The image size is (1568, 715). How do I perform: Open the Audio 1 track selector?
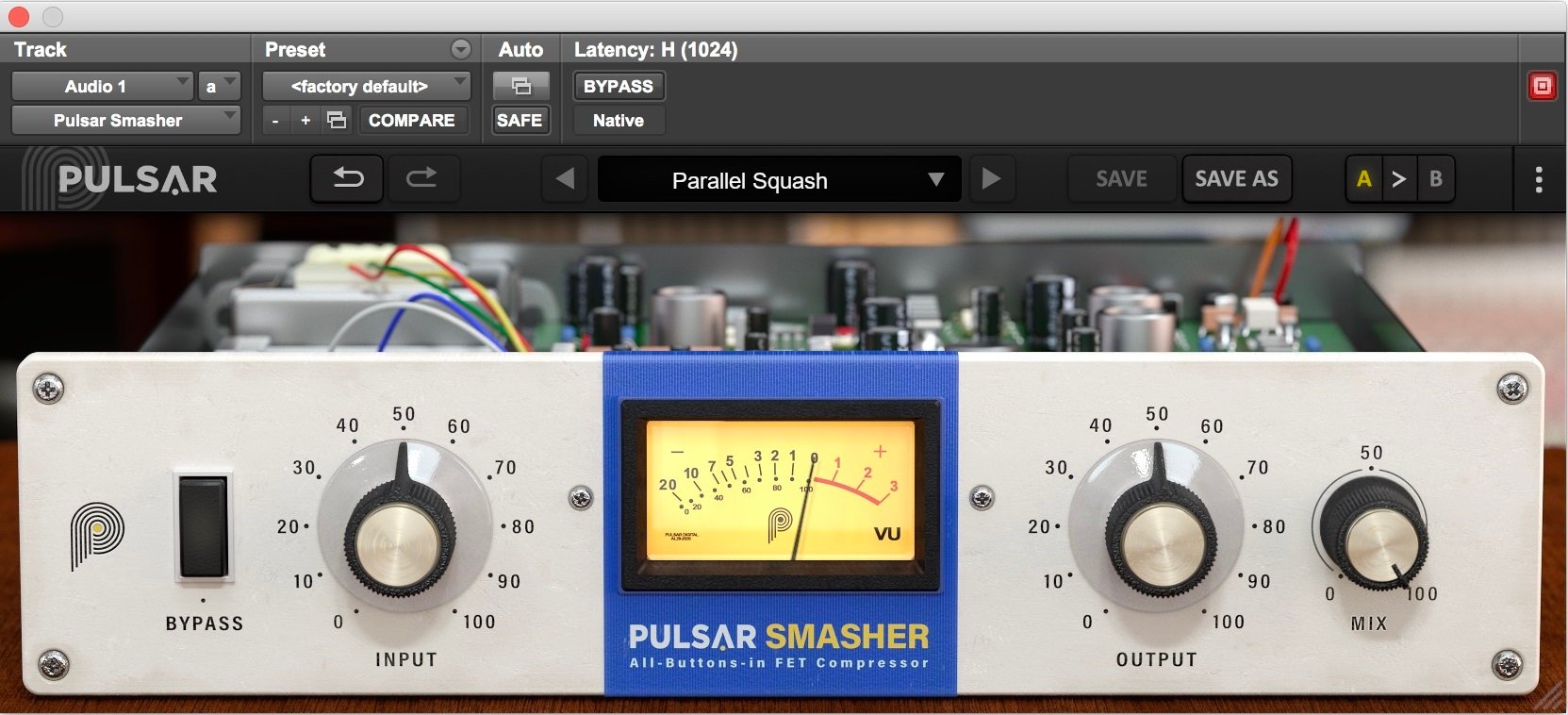coord(103,86)
